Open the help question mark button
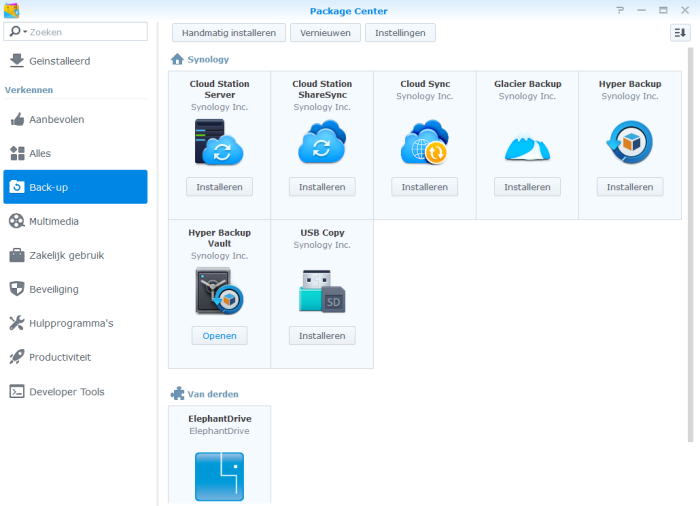 point(620,10)
